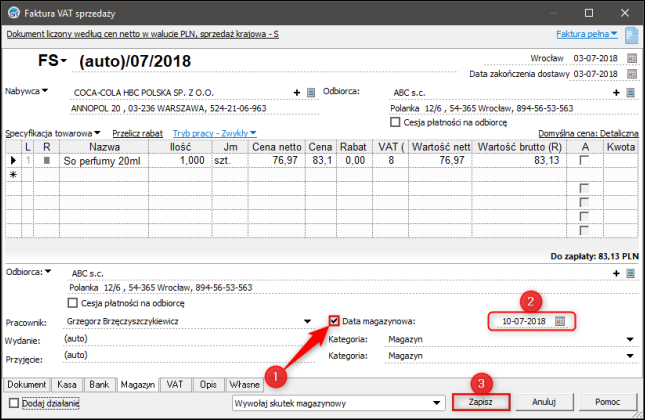Click Kwota column header
Image resolution: width=645 pixels, height=420 pixels.
tap(621, 147)
